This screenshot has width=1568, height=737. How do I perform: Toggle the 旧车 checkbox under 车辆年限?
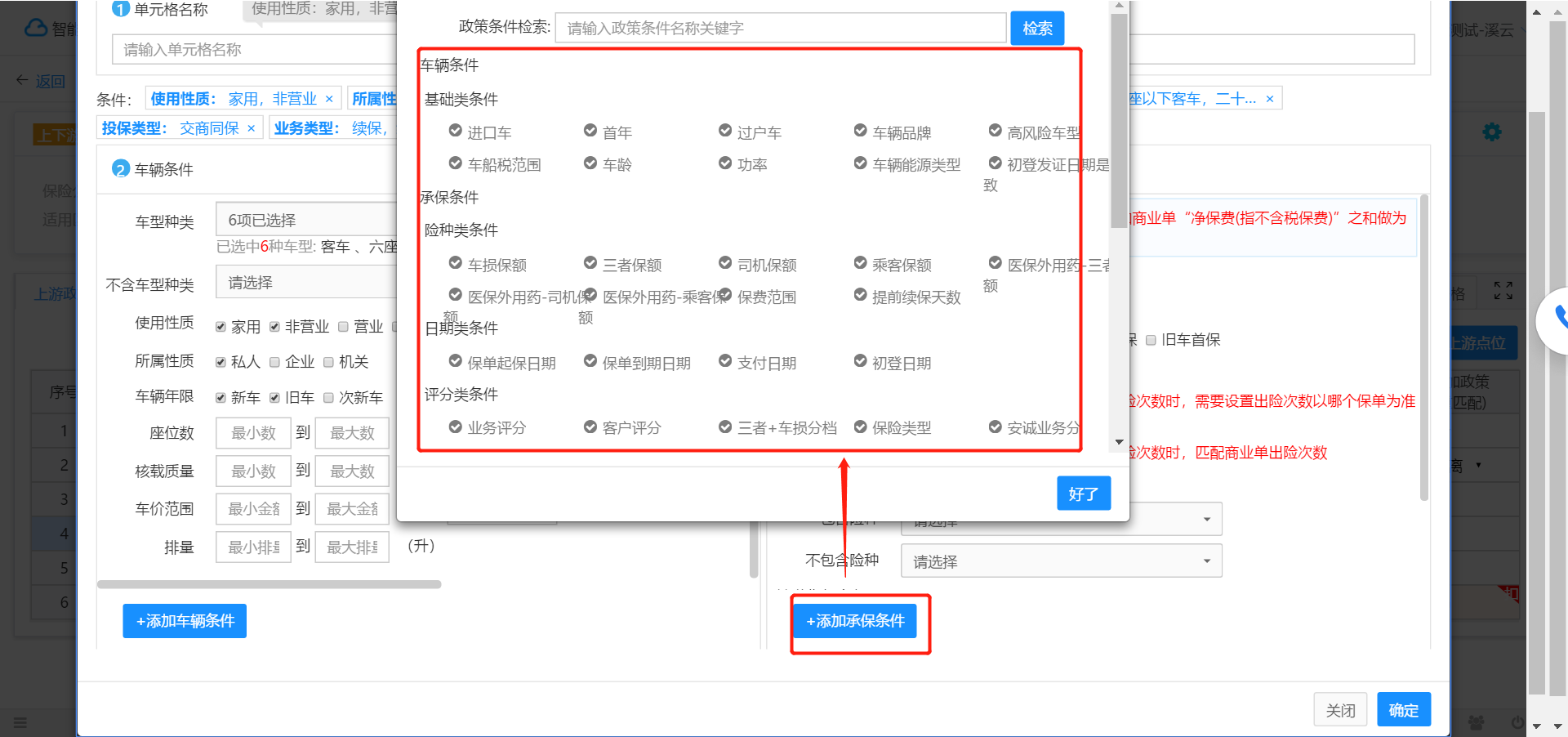274,398
